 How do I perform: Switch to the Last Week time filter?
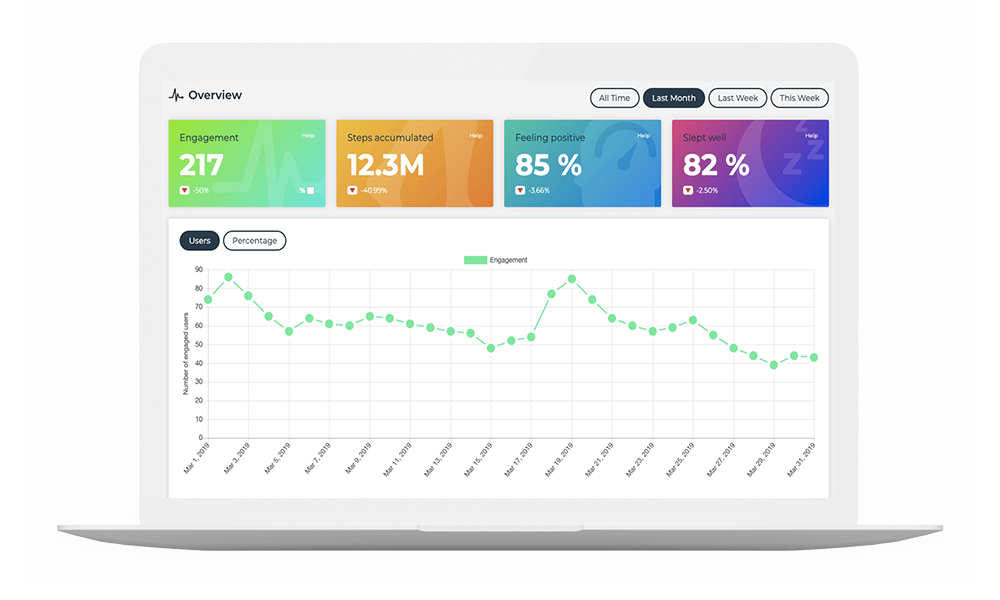click(x=737, y=97)
